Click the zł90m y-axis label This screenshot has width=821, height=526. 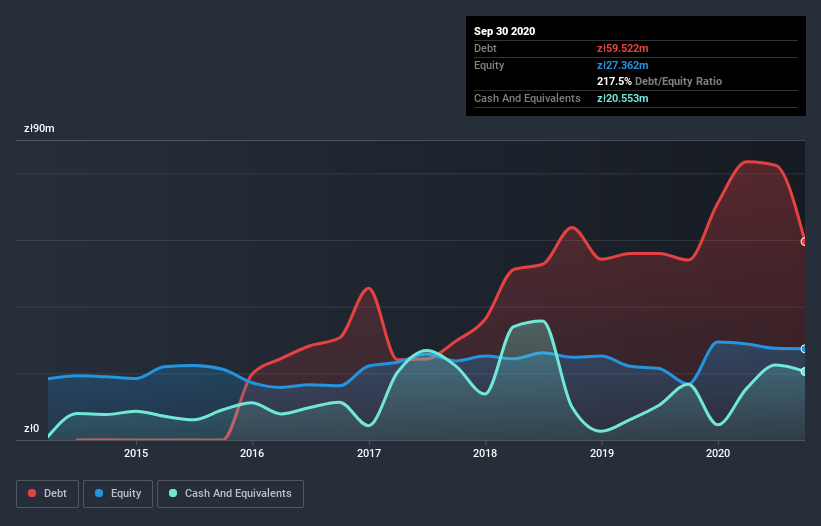pyautogui.click(x=39, y=128)
